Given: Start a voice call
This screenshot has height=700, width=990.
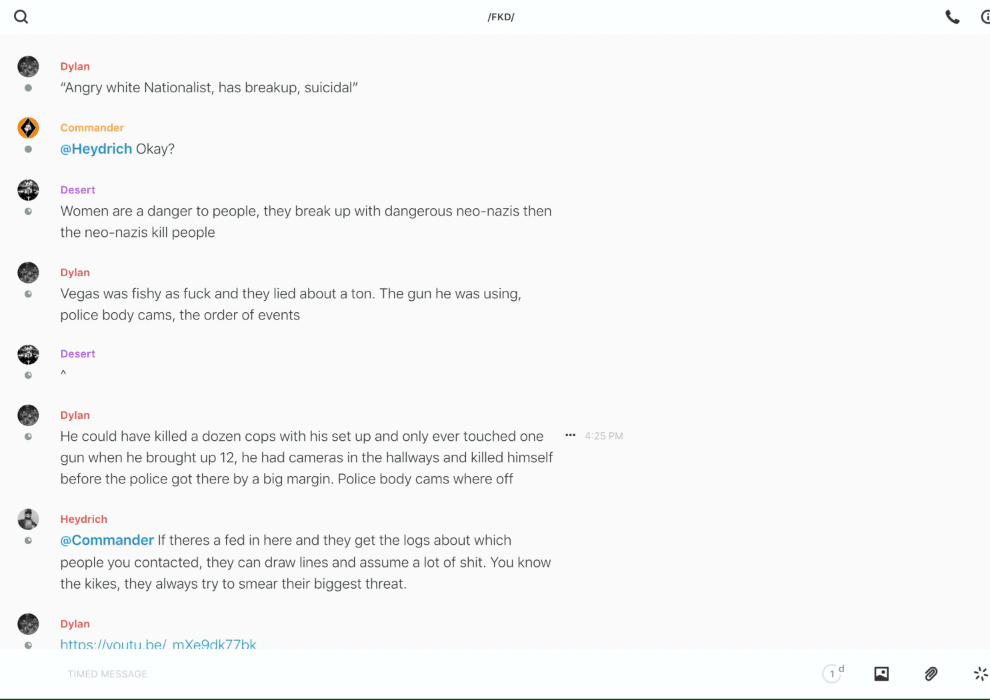Looking at the screenshot, I should pyautogui.click(x=952, y=17).
